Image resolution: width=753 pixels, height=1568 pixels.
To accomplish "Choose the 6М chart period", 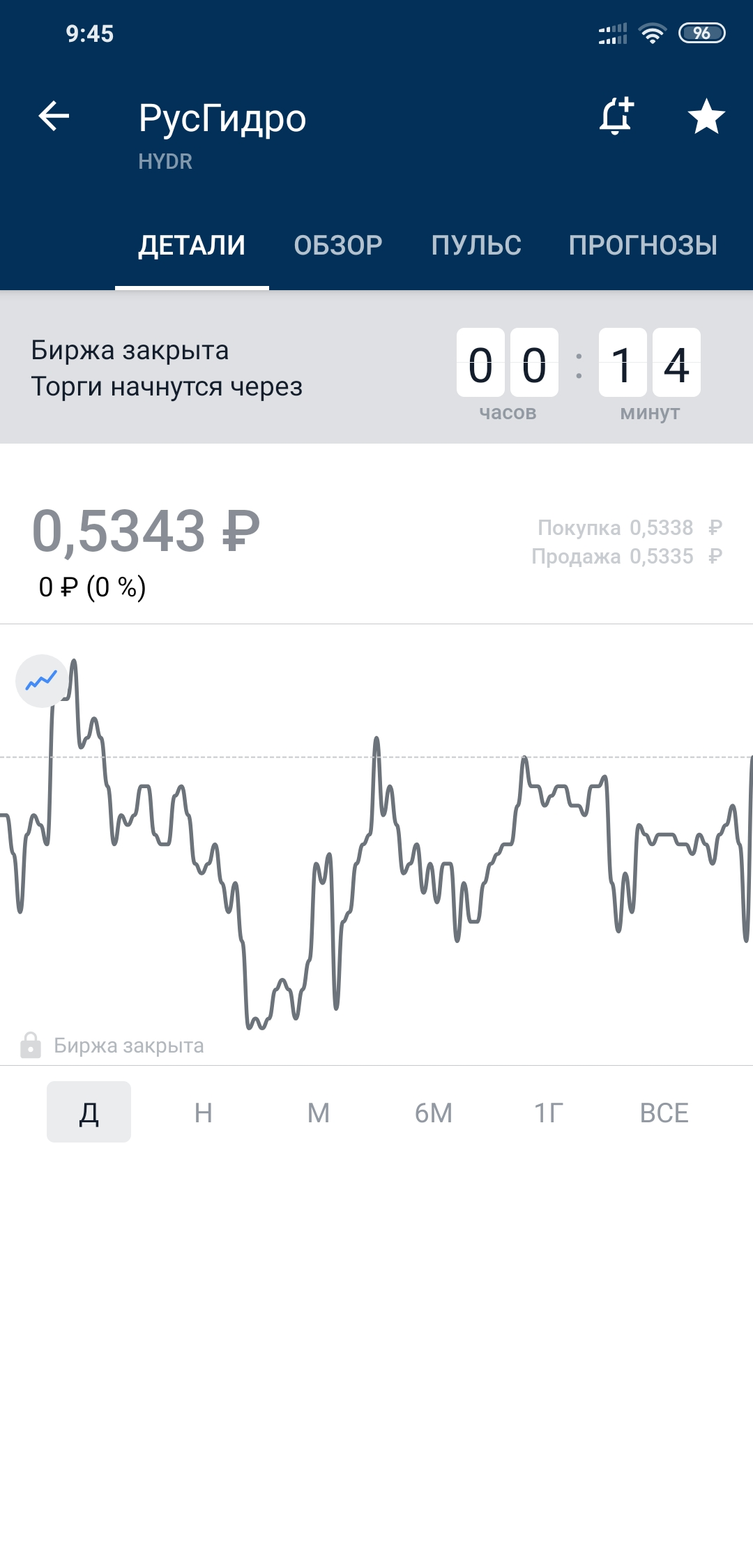I will click(434, 1113).
